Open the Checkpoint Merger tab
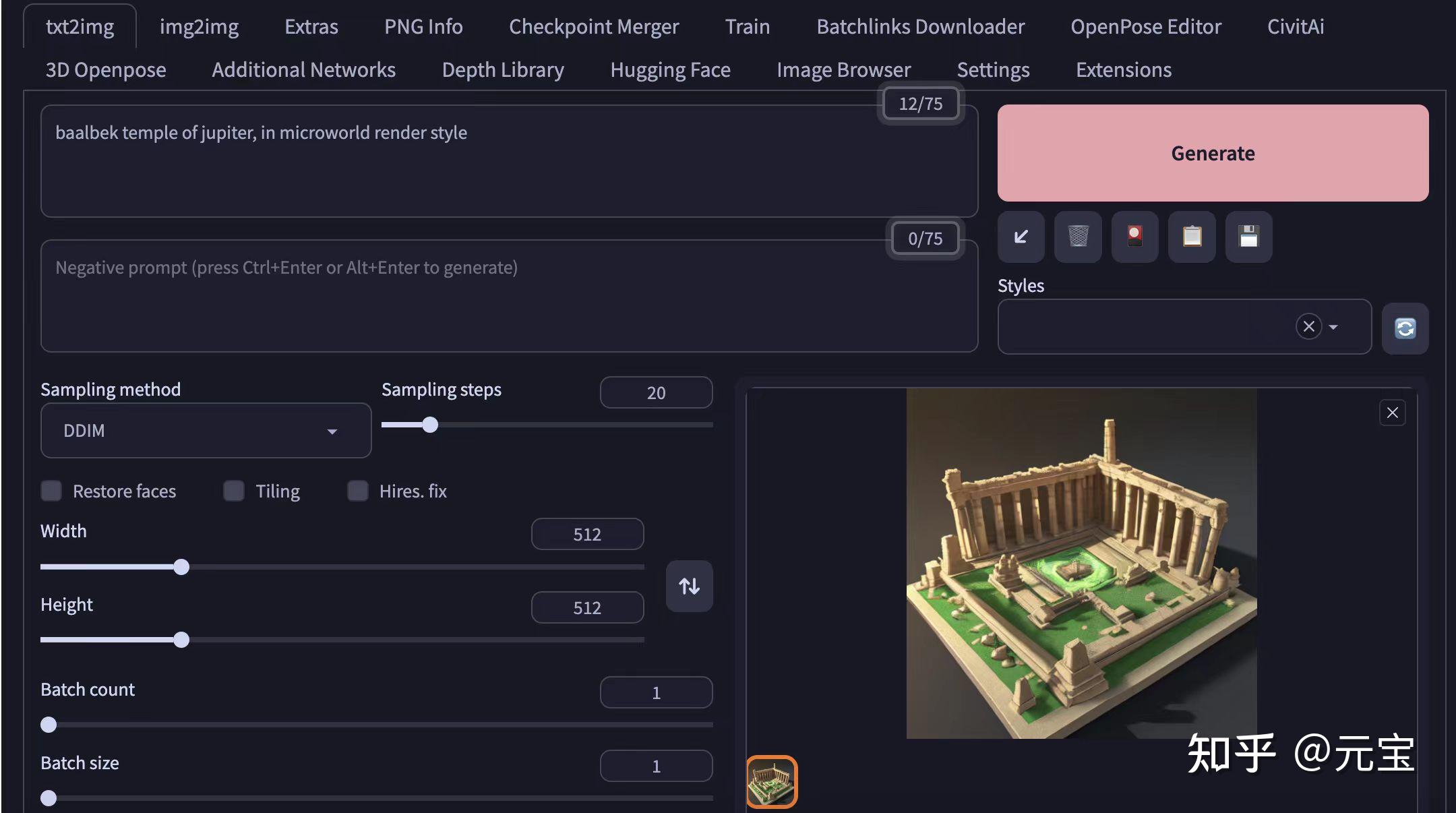 (x=593, y=26)
